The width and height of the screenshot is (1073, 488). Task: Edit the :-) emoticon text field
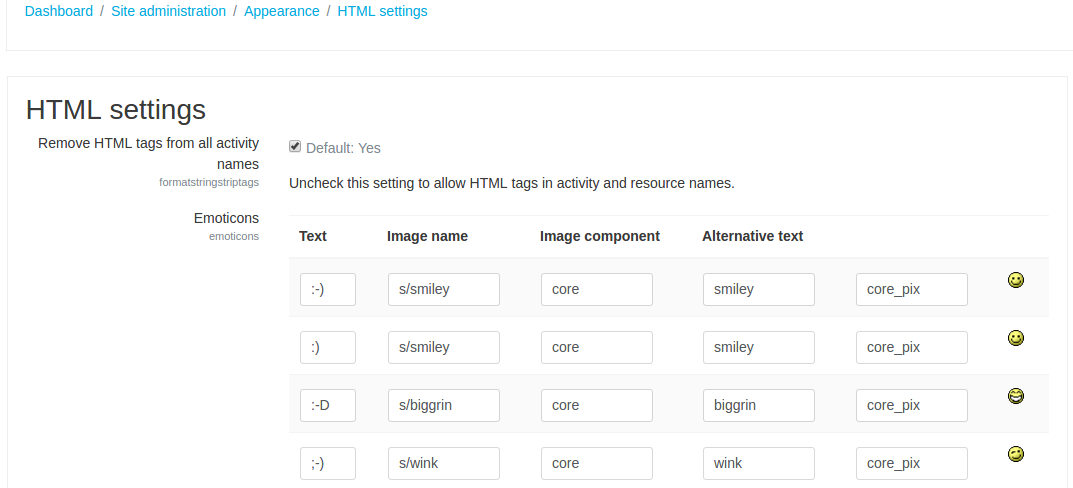(328, 290)
